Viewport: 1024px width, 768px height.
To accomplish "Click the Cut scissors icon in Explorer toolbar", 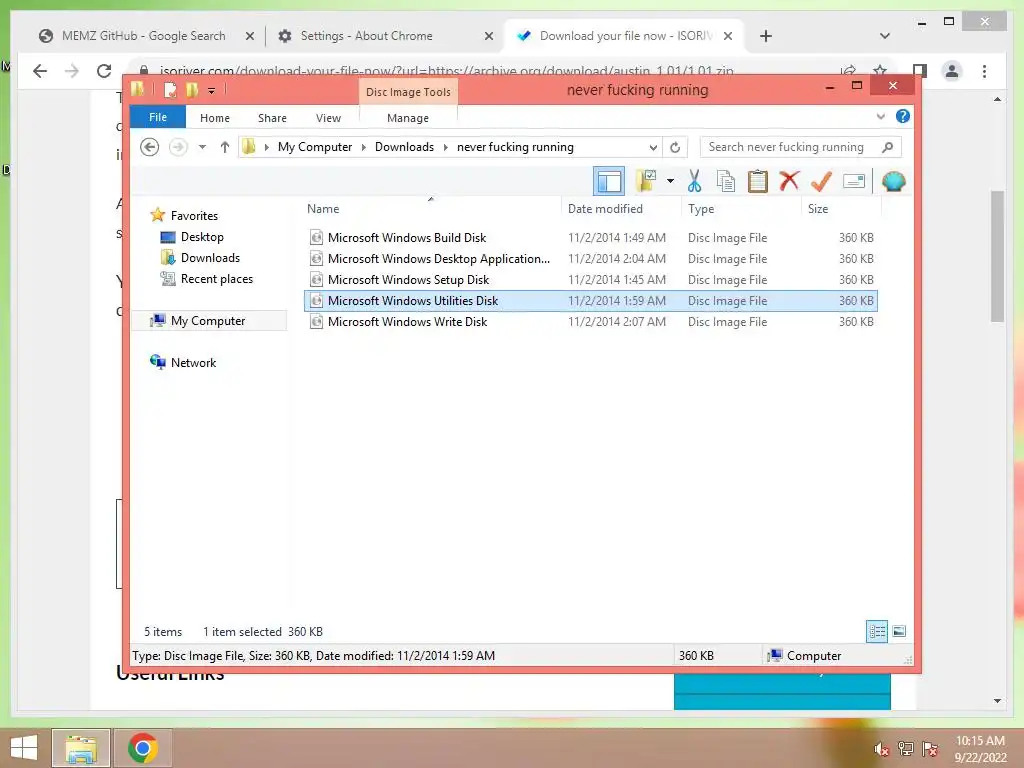I will pyautogui.click(x=694, y=181).
